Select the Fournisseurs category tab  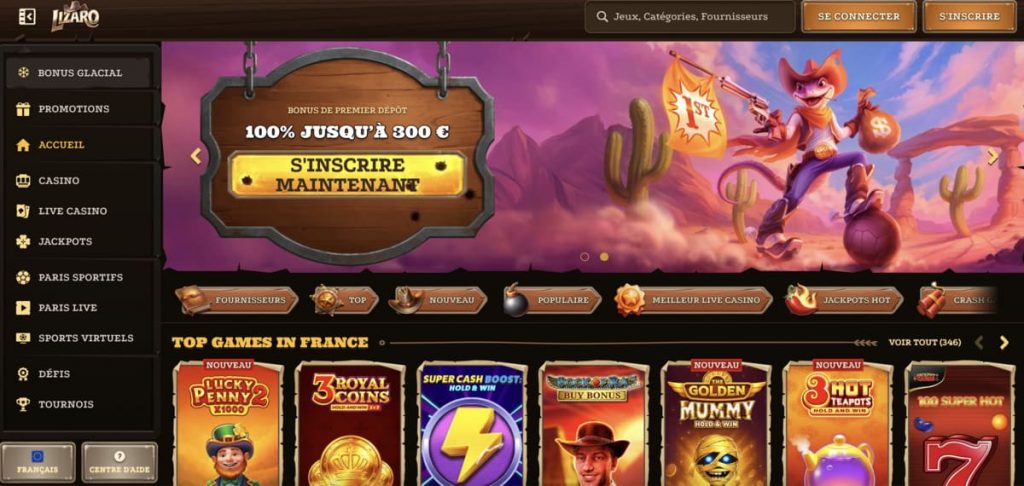pos(237,300)
